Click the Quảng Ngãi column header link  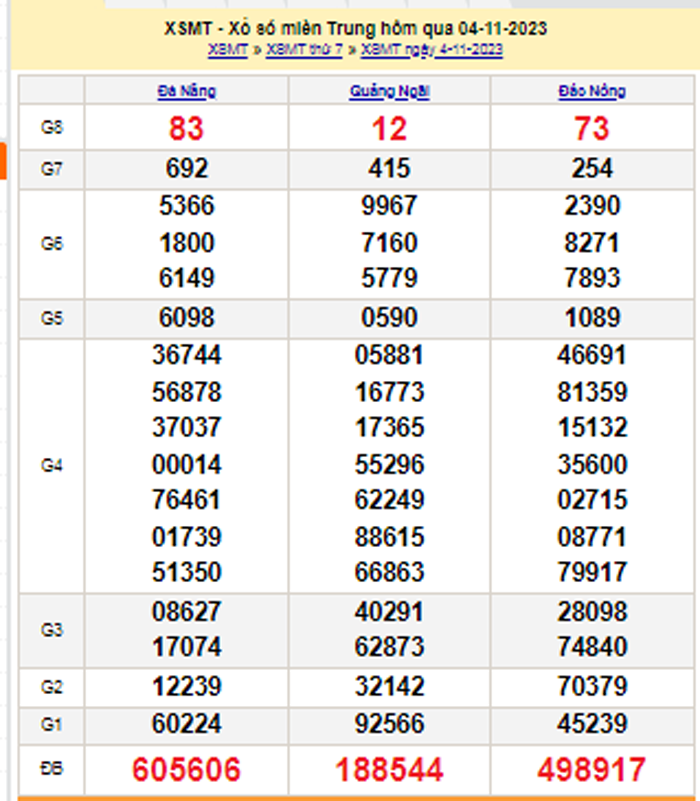coord(389,91)
